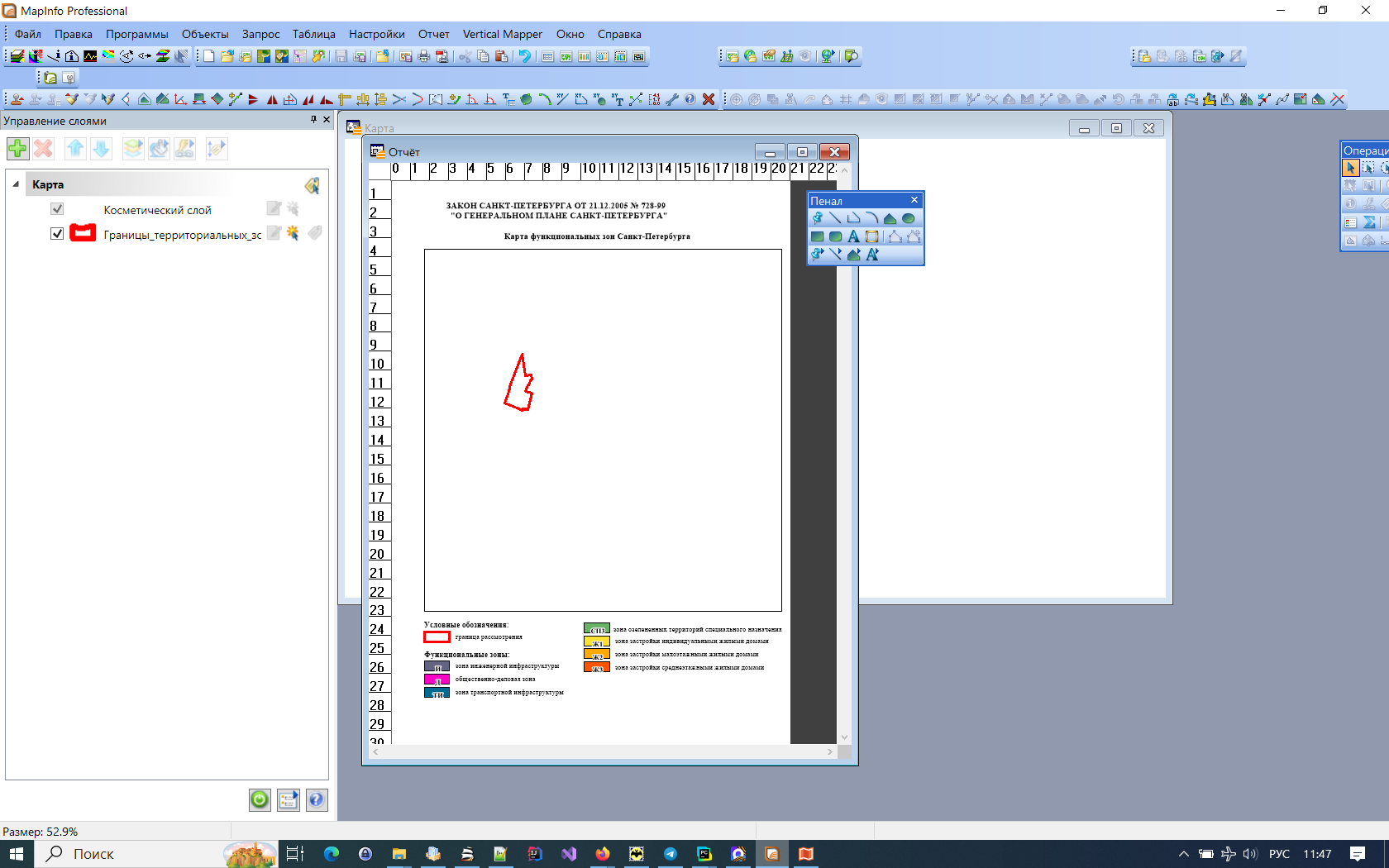The width and height of the screenshot is (1389, 868).
Task: Toggle auto label on Границы_территориальных layer
Action: [314, 233]
